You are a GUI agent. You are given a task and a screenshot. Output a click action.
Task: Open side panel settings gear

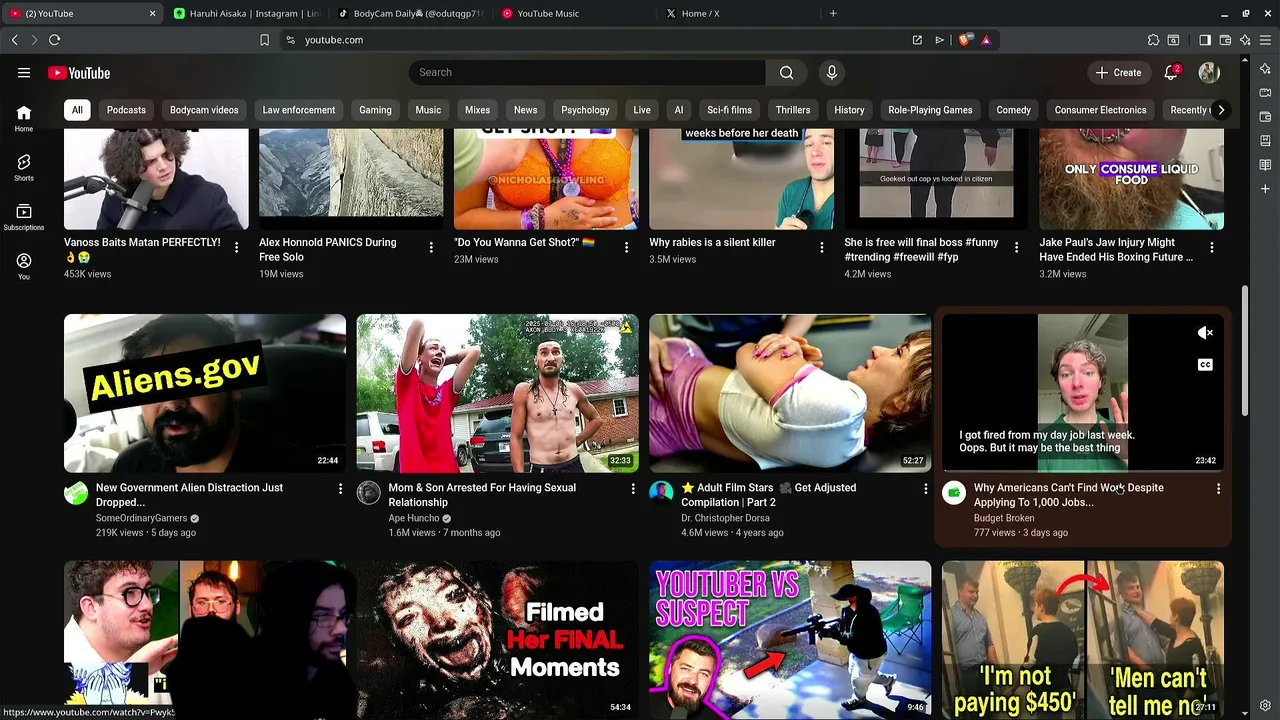tap(1265, 705)
